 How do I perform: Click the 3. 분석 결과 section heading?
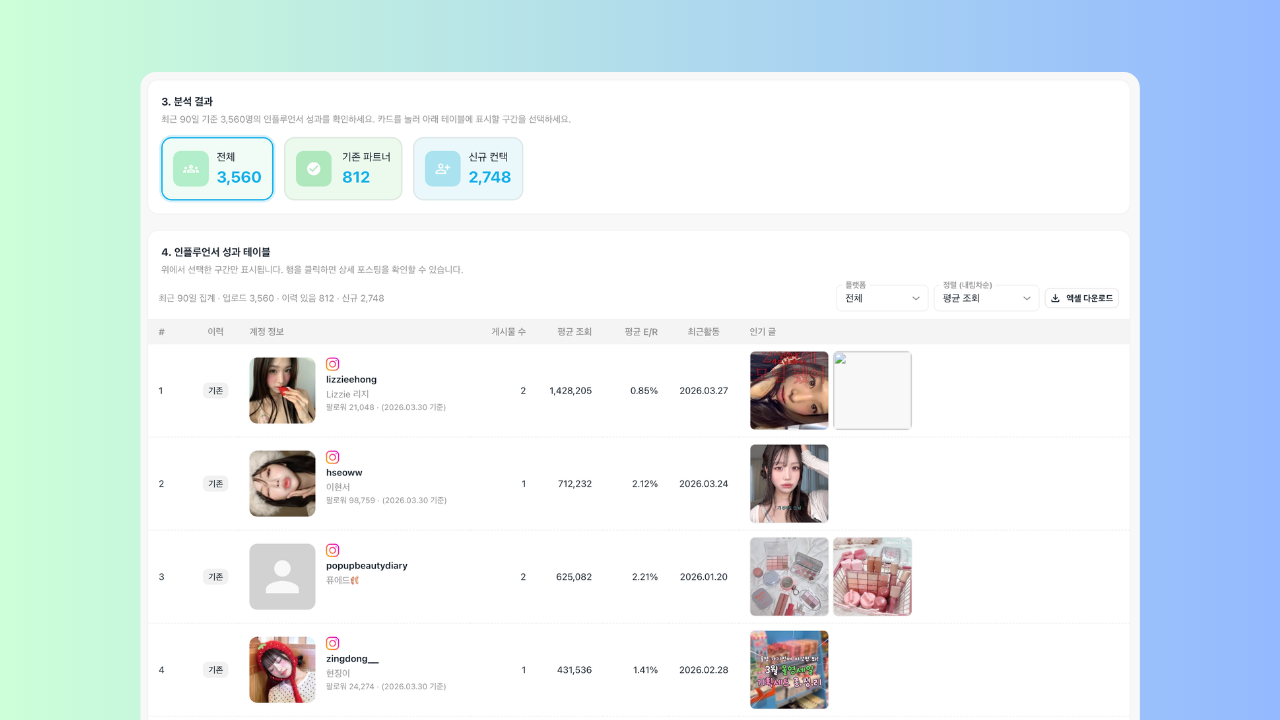(x=187, y=101)
